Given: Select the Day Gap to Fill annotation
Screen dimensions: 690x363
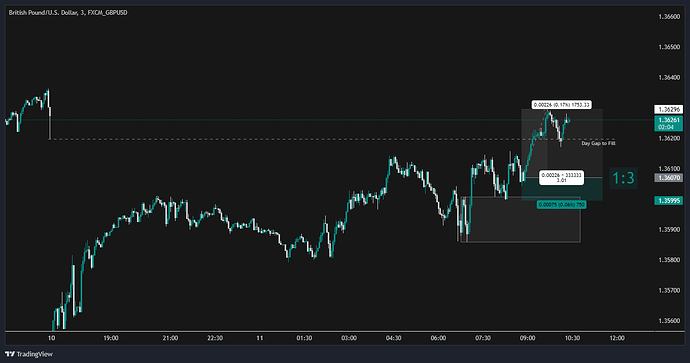Looking at the screenshot, I should [598, 143].
